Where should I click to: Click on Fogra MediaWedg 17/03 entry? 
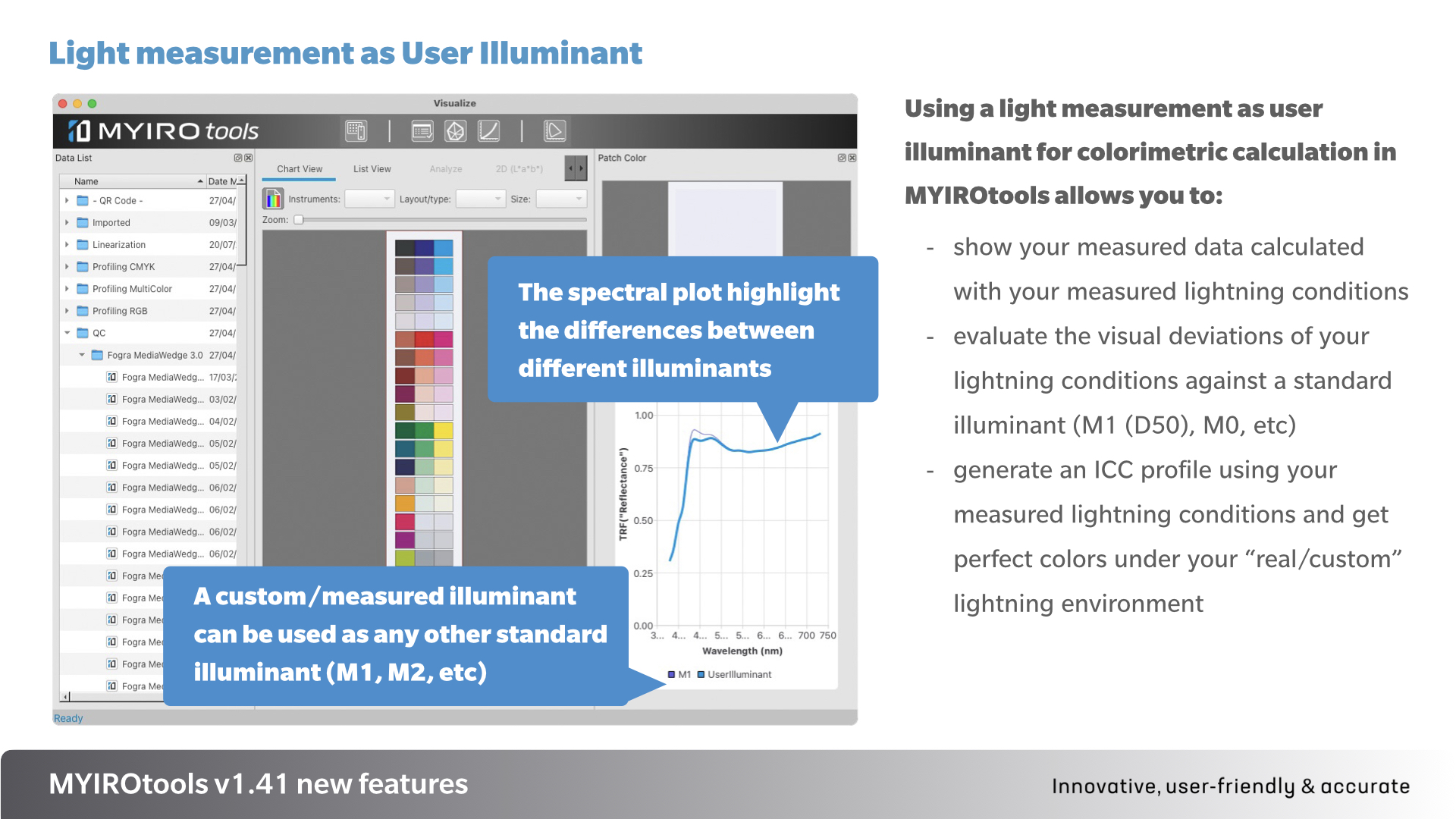[155, 379]
